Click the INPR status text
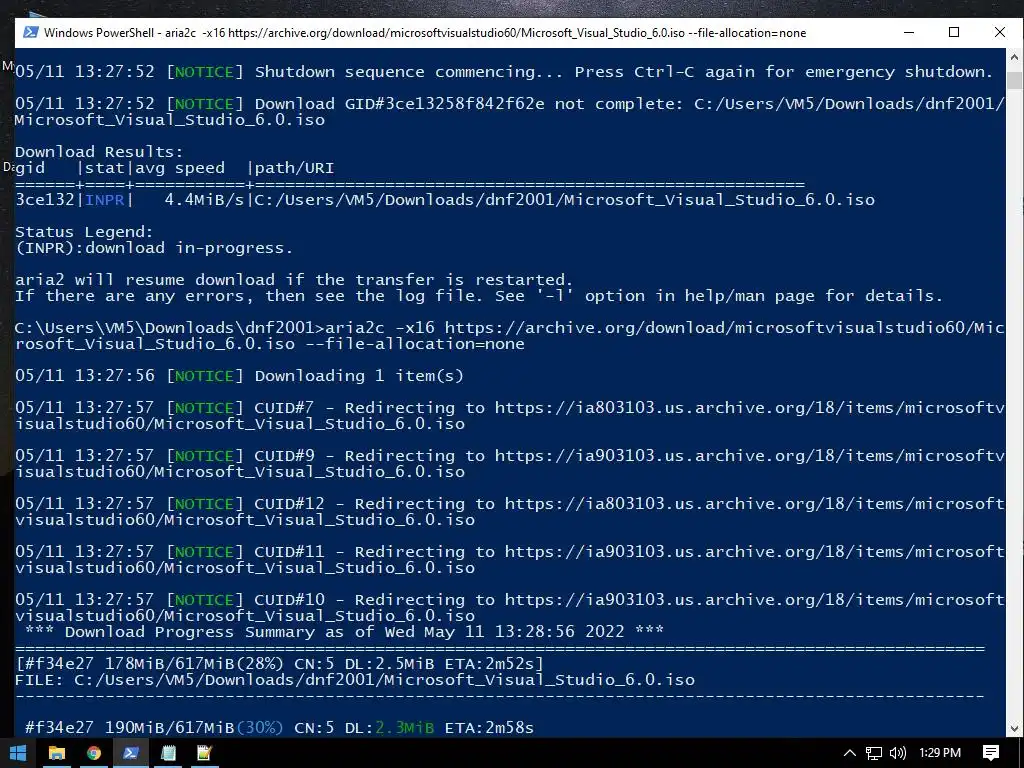 click(104, 200)
